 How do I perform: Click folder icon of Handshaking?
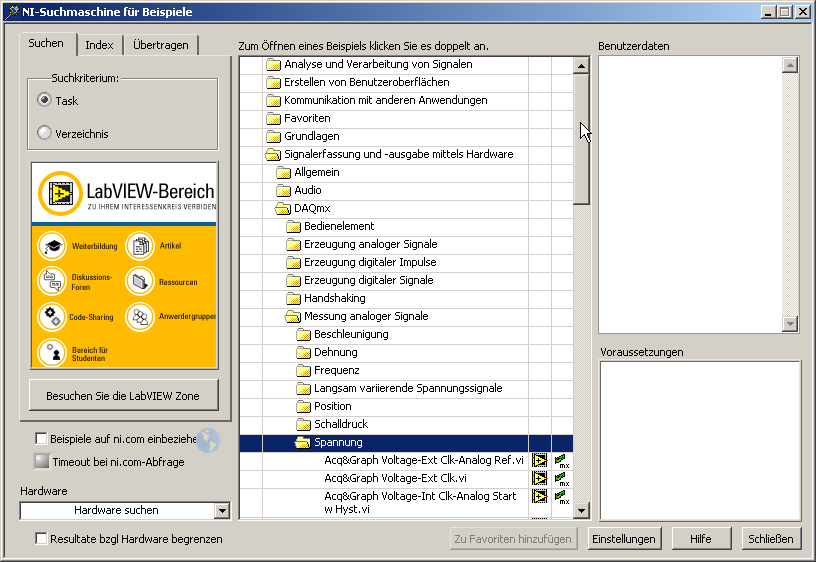(x=294, y=298)
